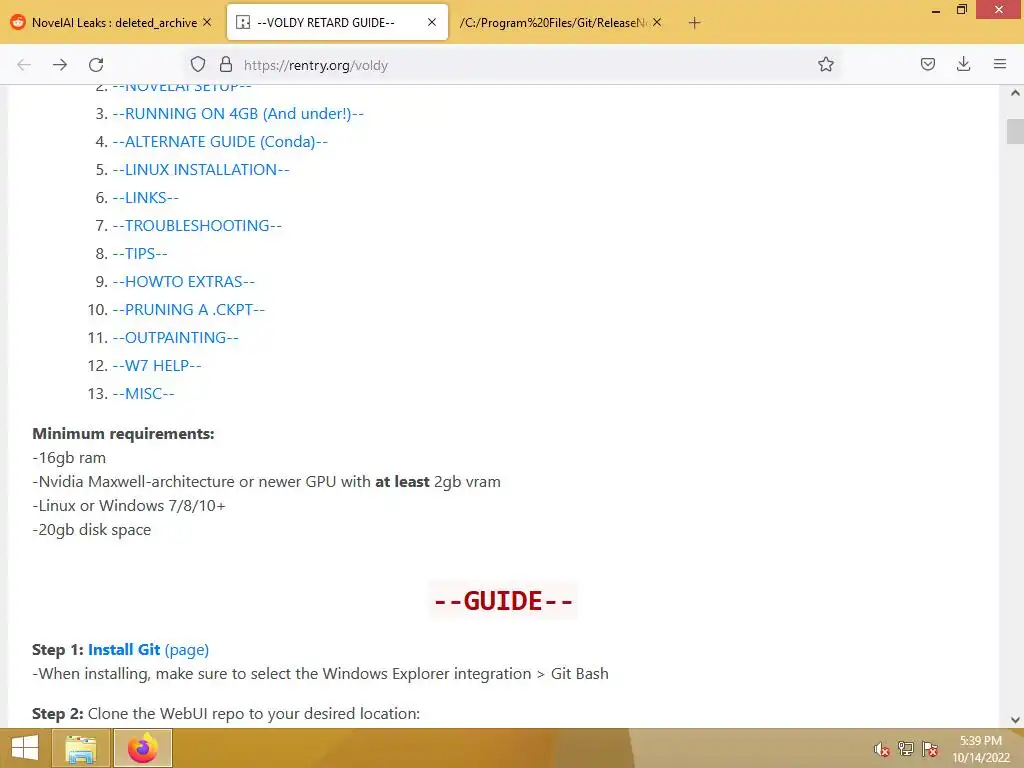This screenshot has width=1024, height=768.
Task: Open RUNNING ON 4GB section link
Action: tap(238, 114)
